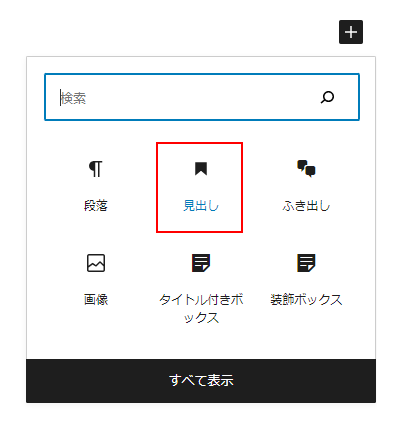Choose the 装飾ボックス block label

[x=306, y=299]
